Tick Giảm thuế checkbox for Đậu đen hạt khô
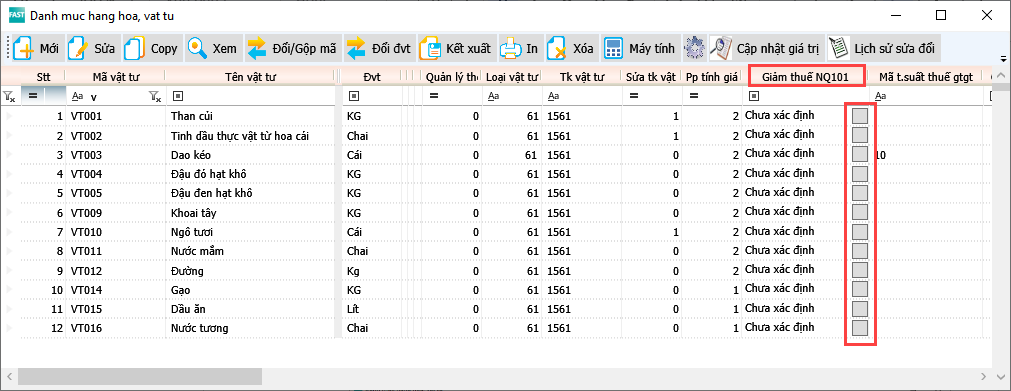This screenshot has width=1011, height=391. pos(860,193)
